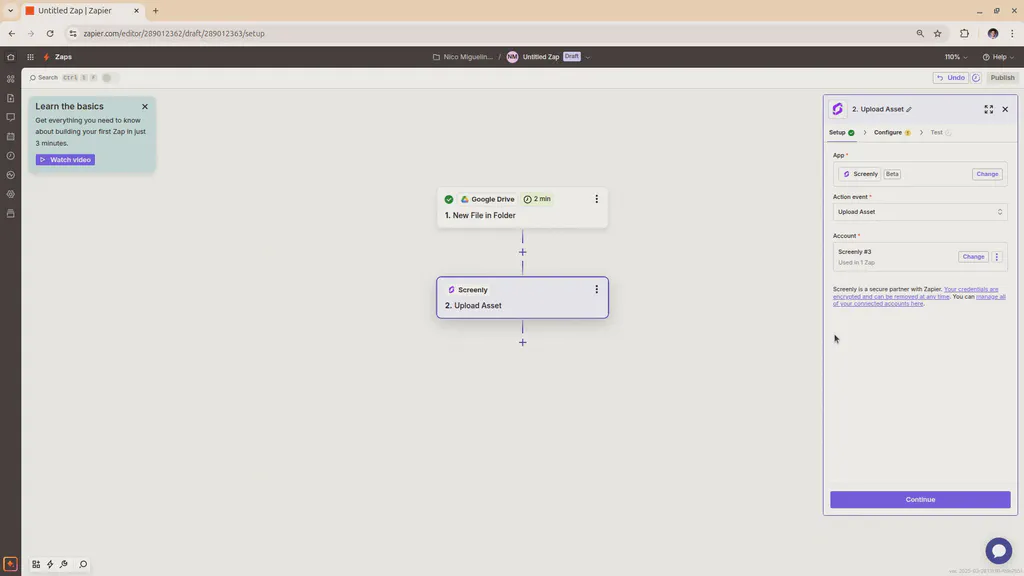
Task: Open the App Connections icon in sidebar
Action: click(x=10, y=194)
